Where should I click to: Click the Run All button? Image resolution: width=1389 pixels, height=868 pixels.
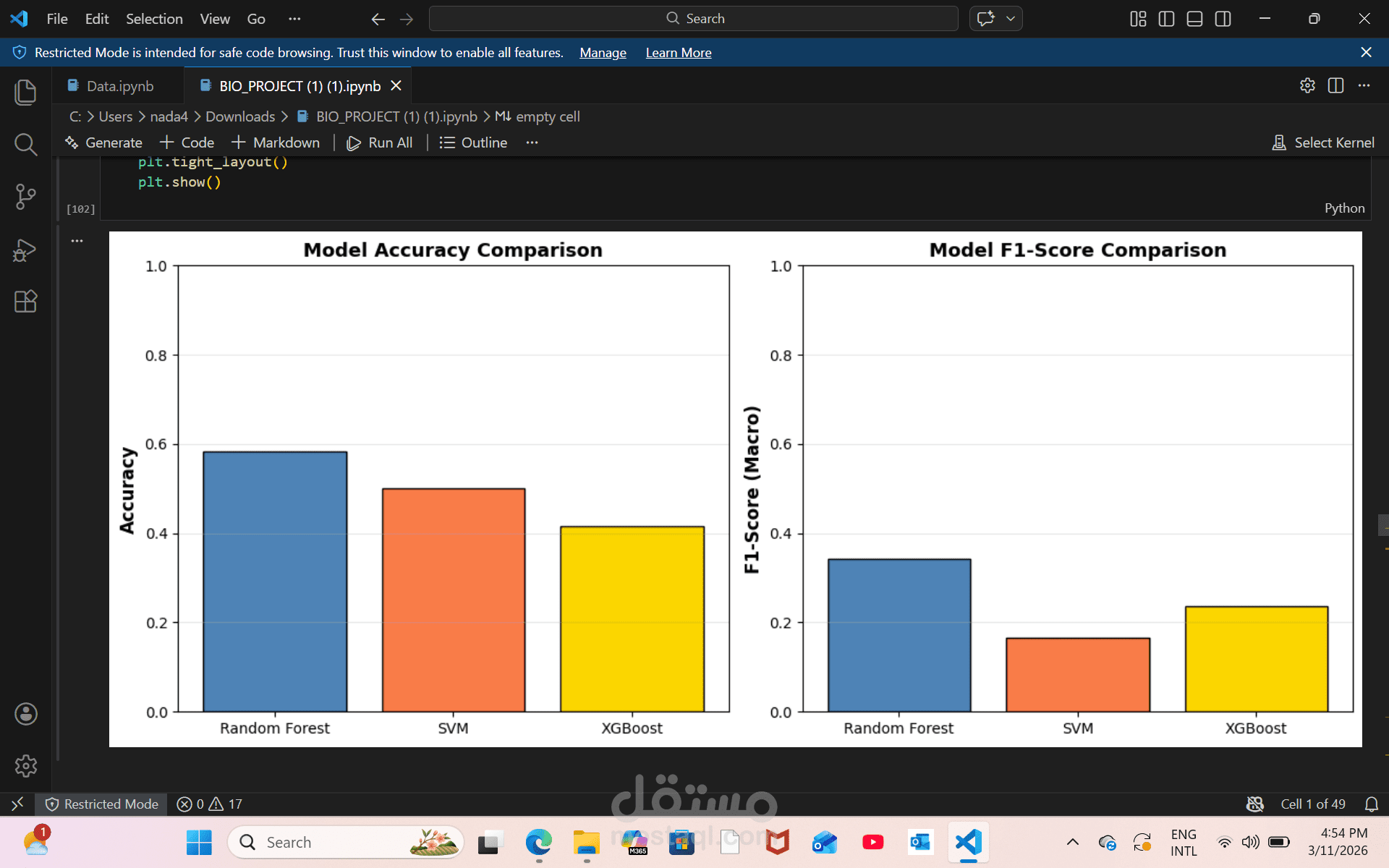tap(380, 142)
